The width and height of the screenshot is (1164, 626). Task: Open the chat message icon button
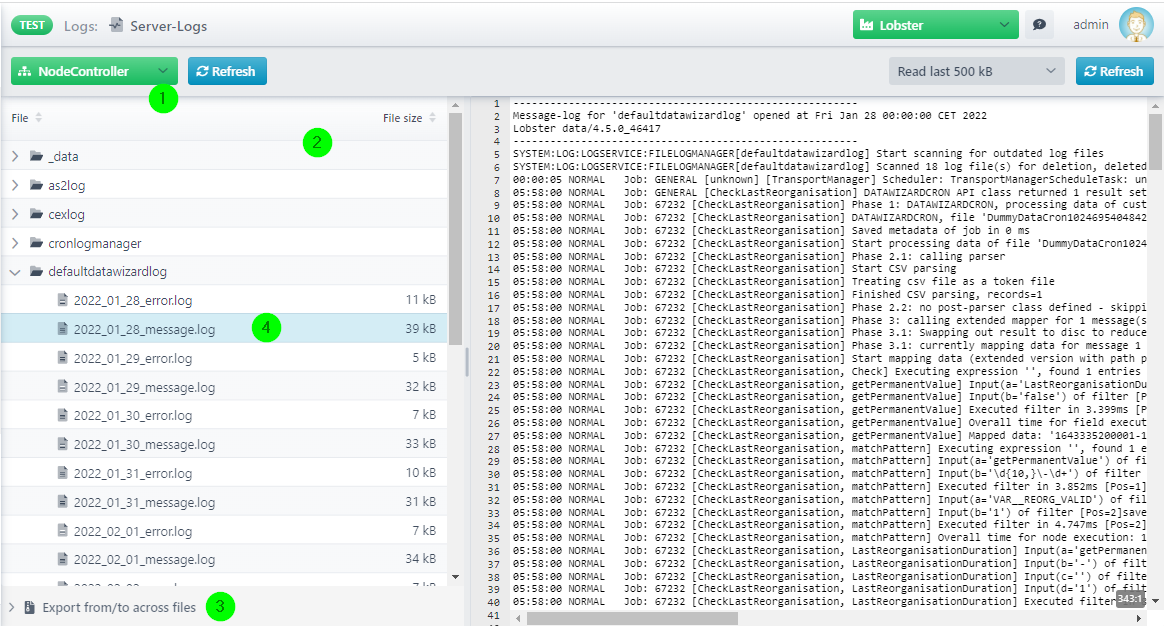[1039, 25]
